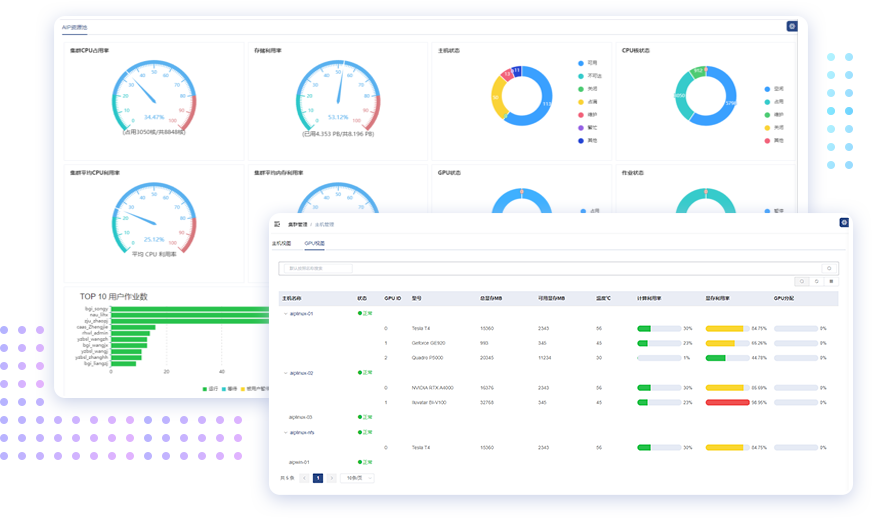
Task: Click the column settings icon above the table
Action: (831, 282)
